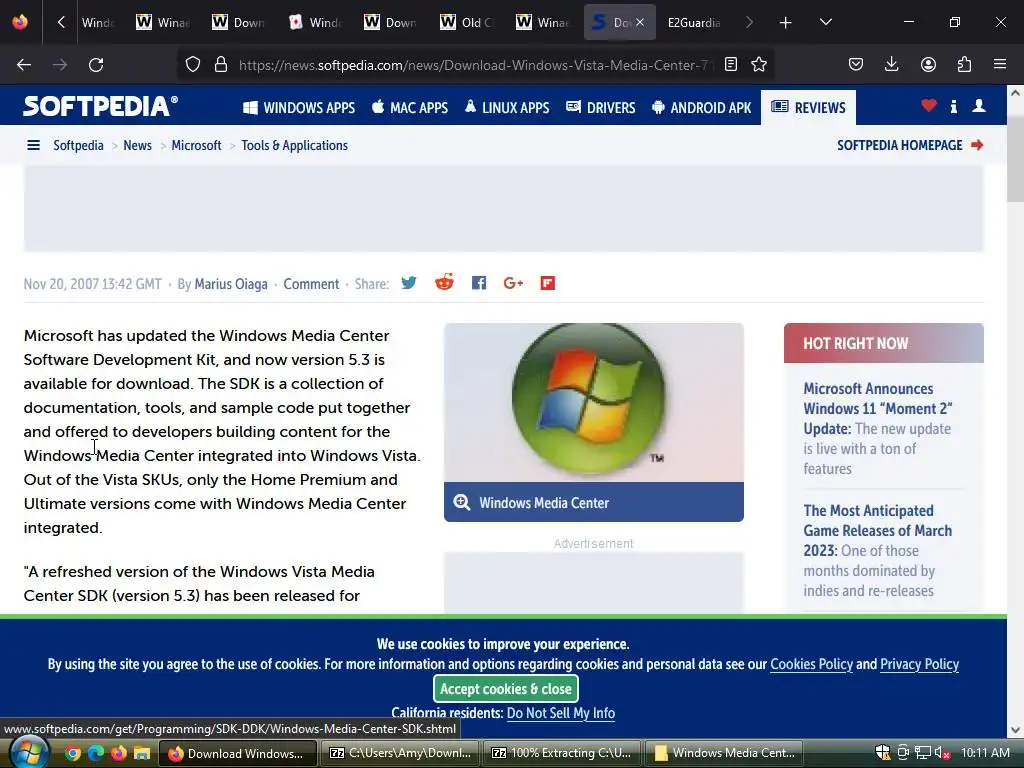Open author Marius Oiaga's page
This screenshot has height=768, width=1024.
pyautogui.click(x=231, y=284)
